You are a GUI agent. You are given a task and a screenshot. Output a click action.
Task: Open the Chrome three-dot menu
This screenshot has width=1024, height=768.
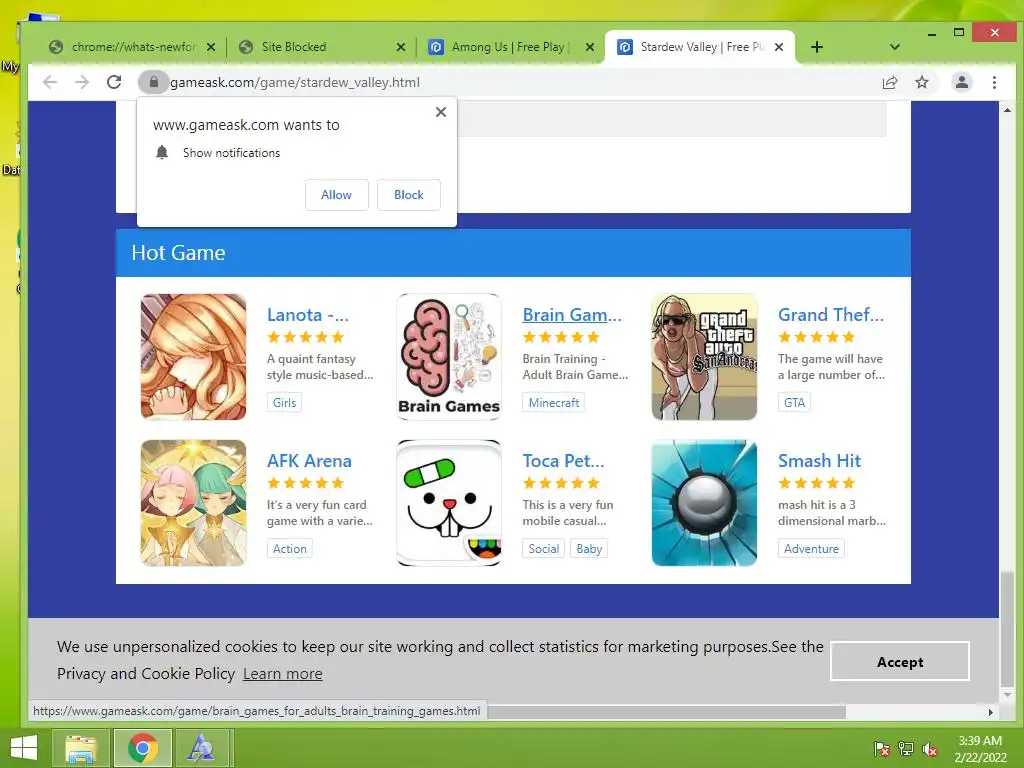(994, 82)
